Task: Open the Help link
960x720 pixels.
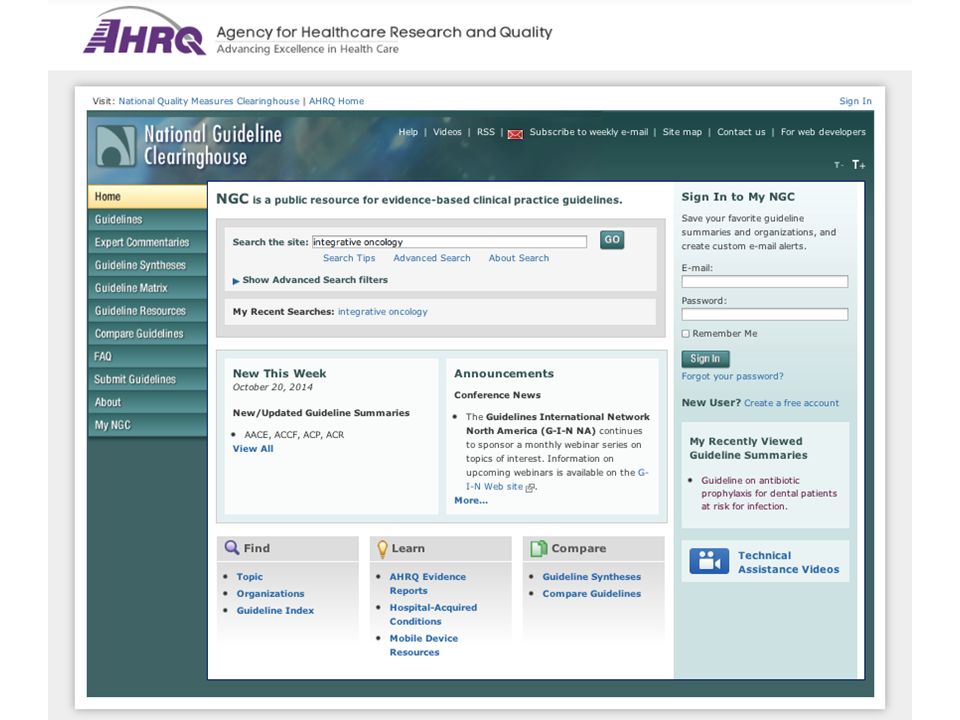Action: [x=408, y=132]
